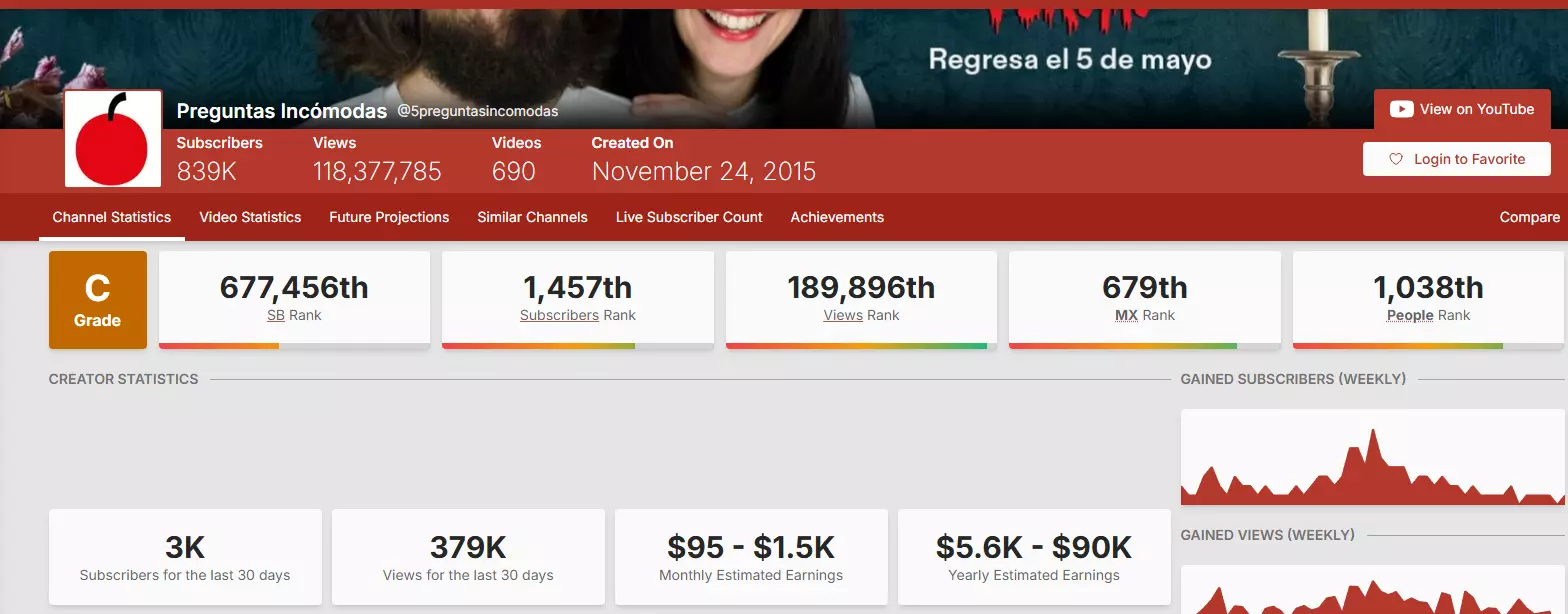Click the weekly gained subscribers chart
Viewport: 1568px width, 614px height.
(1373, 457)
